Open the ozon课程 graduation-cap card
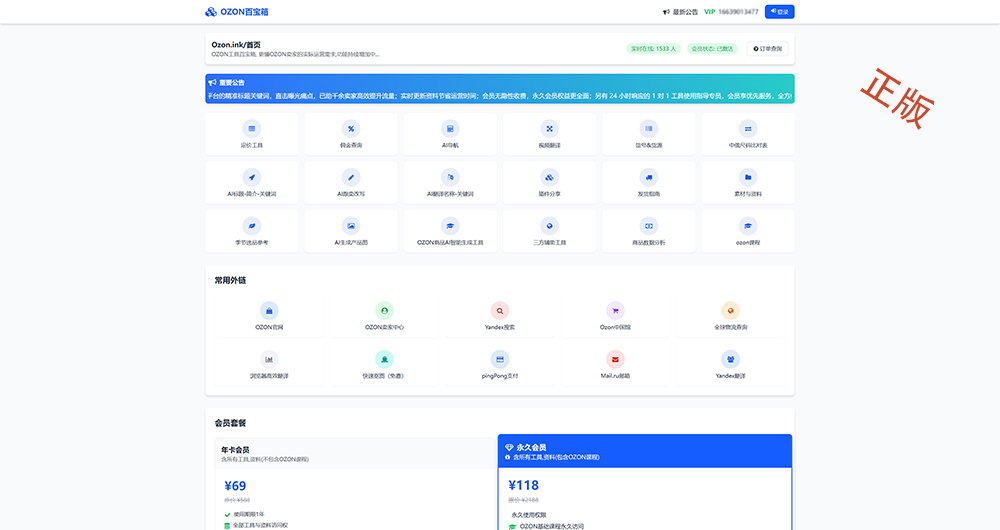This screenshot has width=1000, height=530. click(748, 232)
